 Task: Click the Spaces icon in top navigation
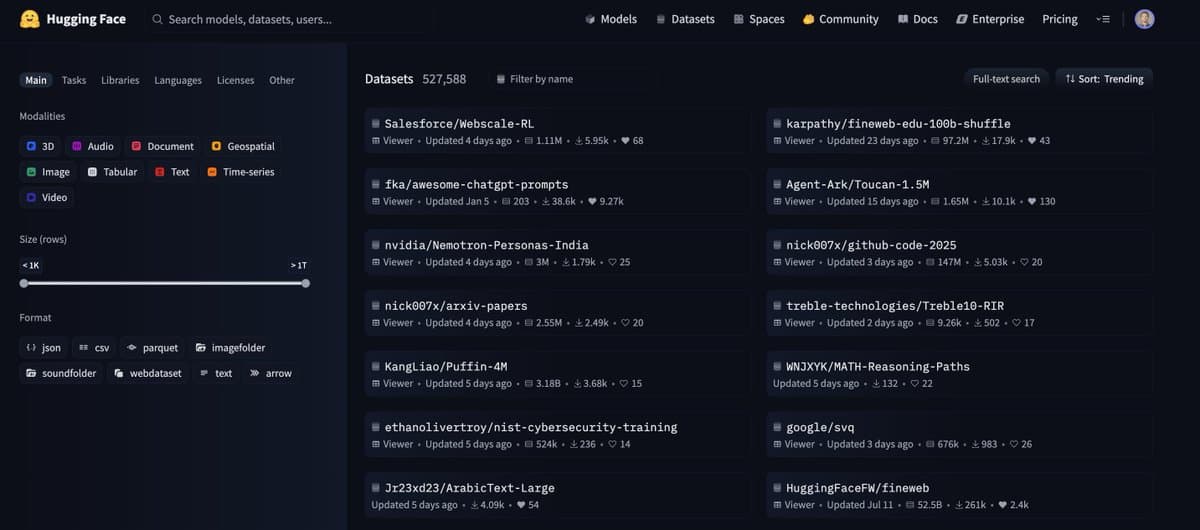pos(738,19)
